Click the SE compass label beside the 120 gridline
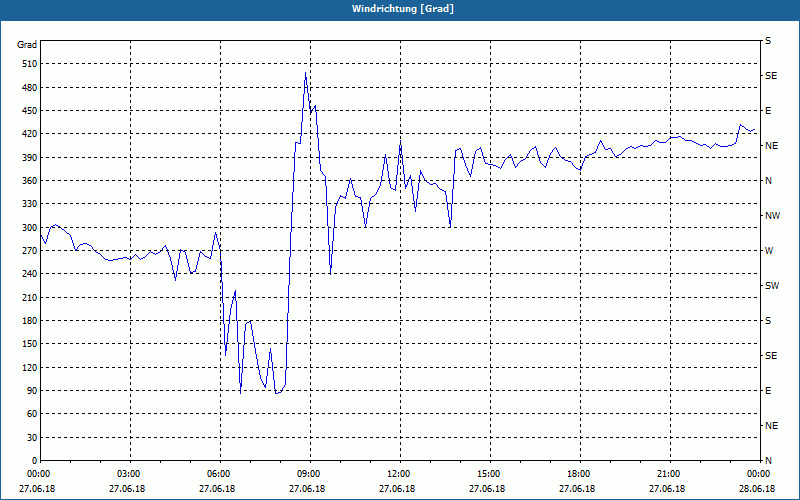800x500 pixels. [771, 356]
